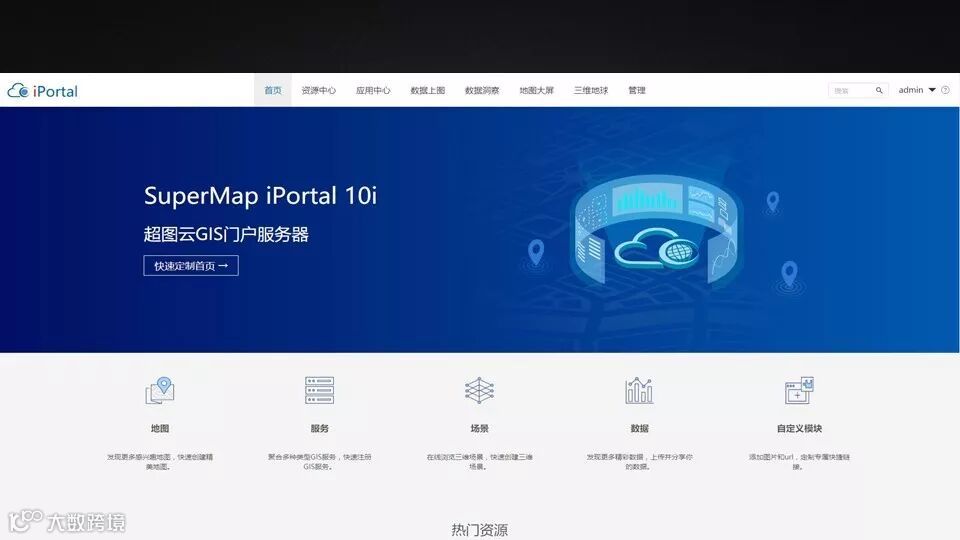
Task: Click the 数据 chart icon
Action: coord(639,391)
